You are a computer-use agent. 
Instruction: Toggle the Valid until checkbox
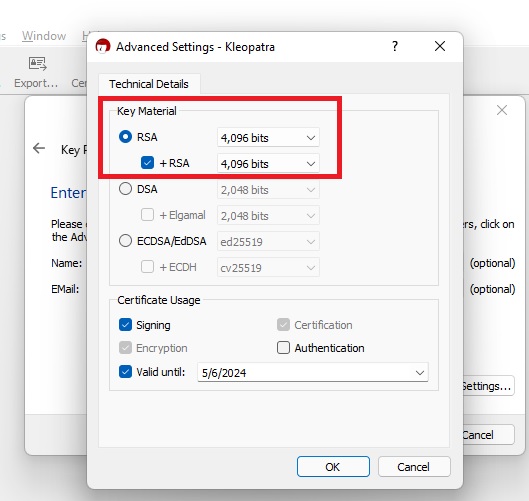click(125, 372)
